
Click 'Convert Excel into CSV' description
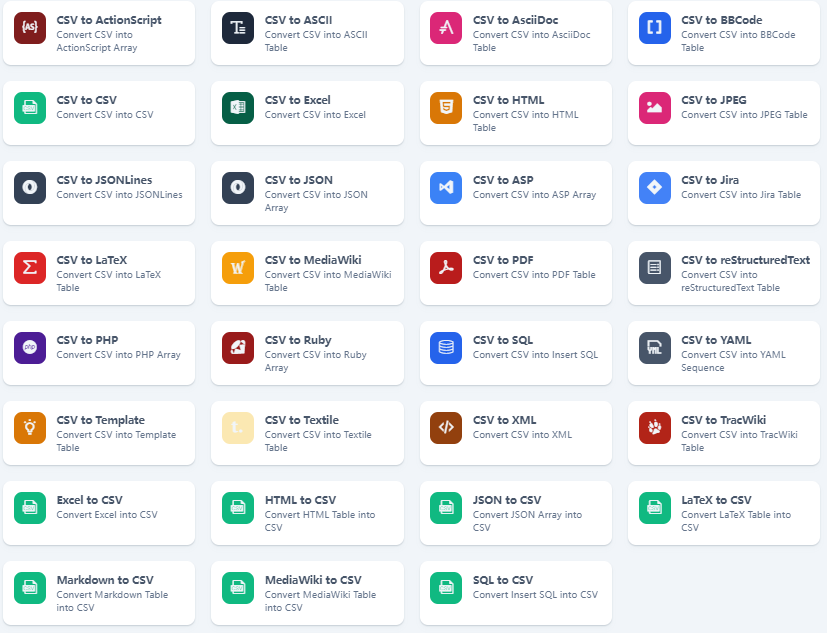point(107,514)
